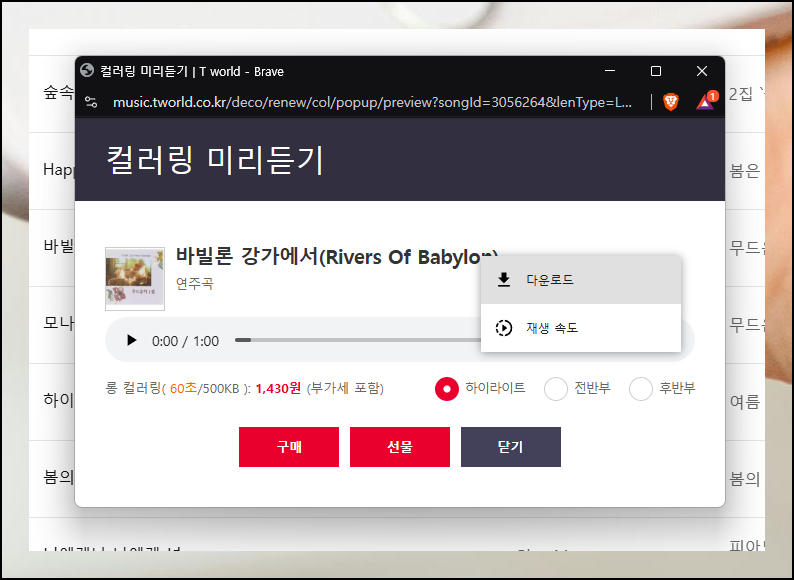Close the Brave popup window
This screenshot has width=794, height=580.
pos(702,71)
